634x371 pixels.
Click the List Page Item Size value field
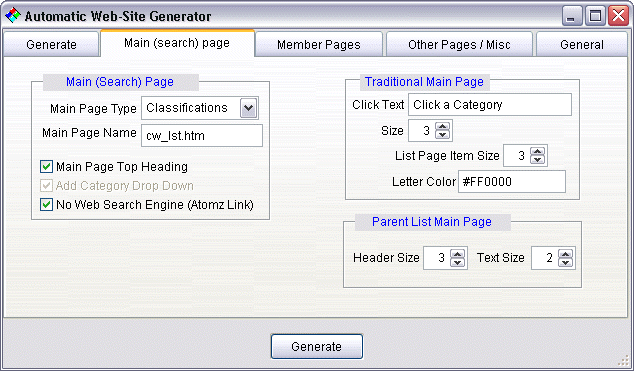coord(517,156)
